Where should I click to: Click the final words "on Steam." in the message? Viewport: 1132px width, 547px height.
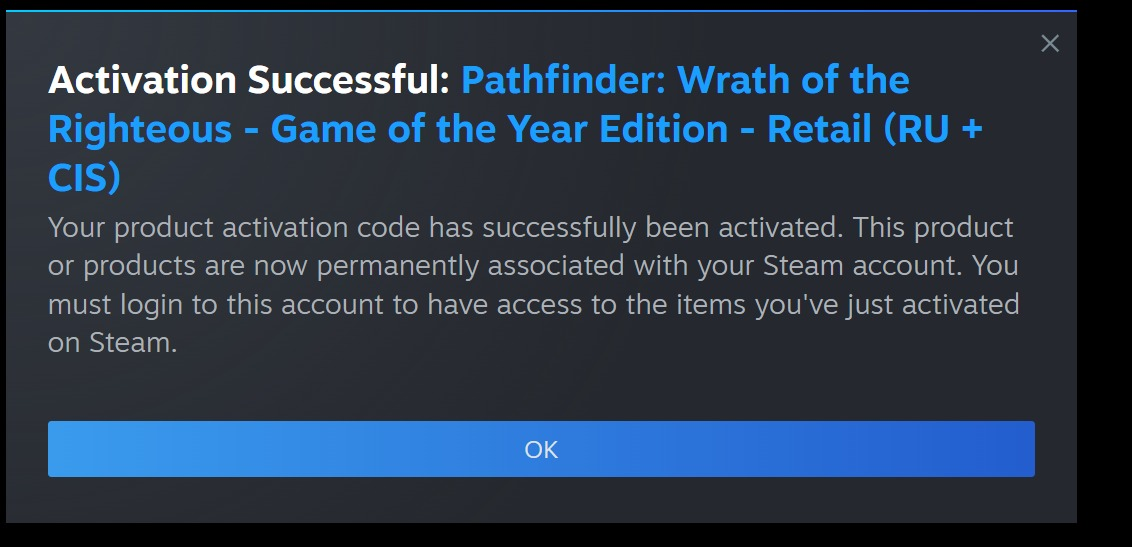click(112, 343)
